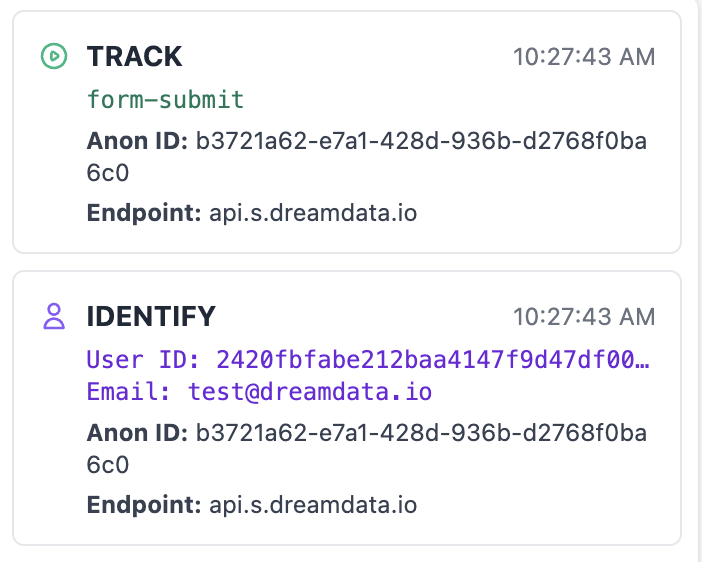Click the "Endpoint:" label in TRACK card
702x562 pixels.
click(x=144, y=213)
